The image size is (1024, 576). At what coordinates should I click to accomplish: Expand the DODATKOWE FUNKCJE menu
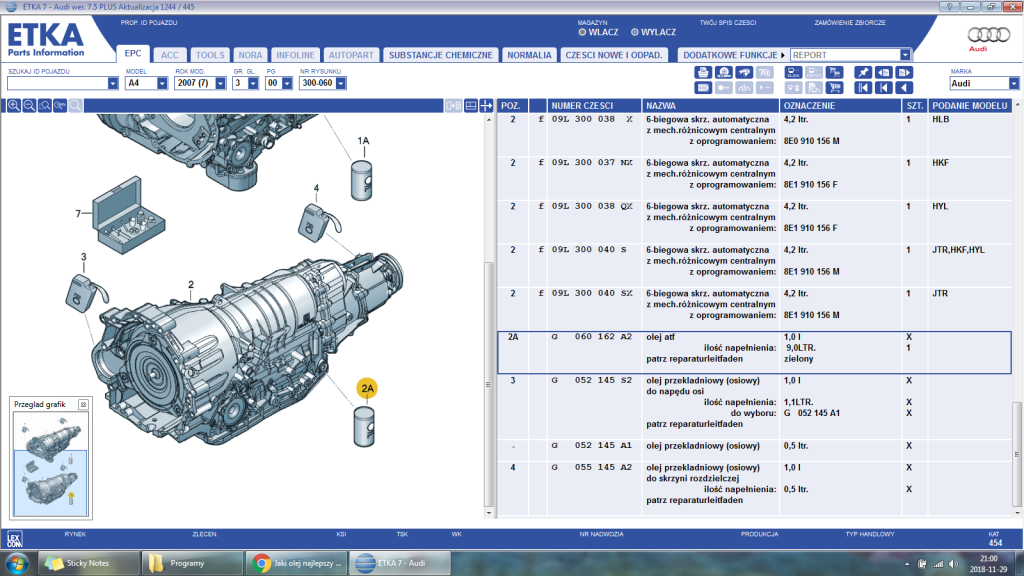click(x=733, y=55)
